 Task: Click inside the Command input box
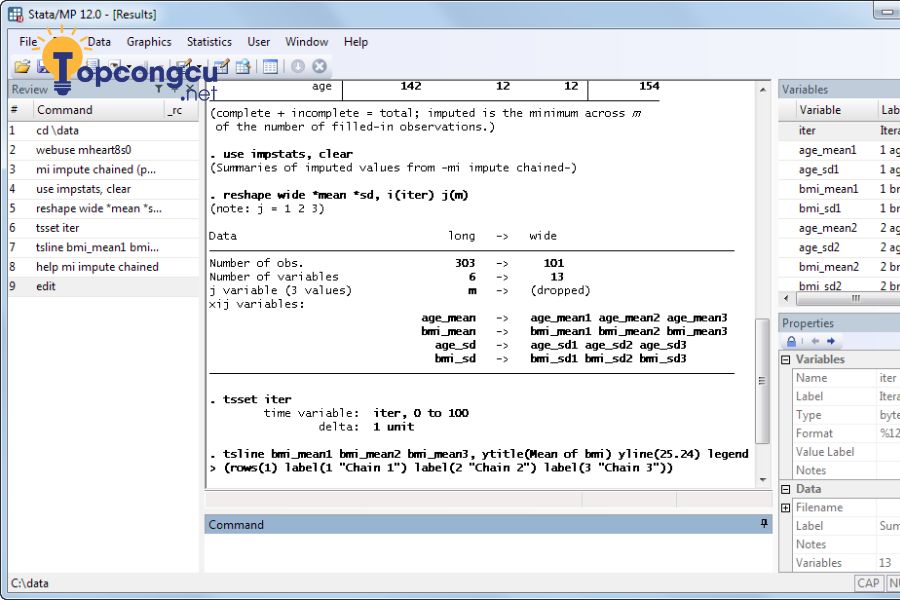coord(488,552)
